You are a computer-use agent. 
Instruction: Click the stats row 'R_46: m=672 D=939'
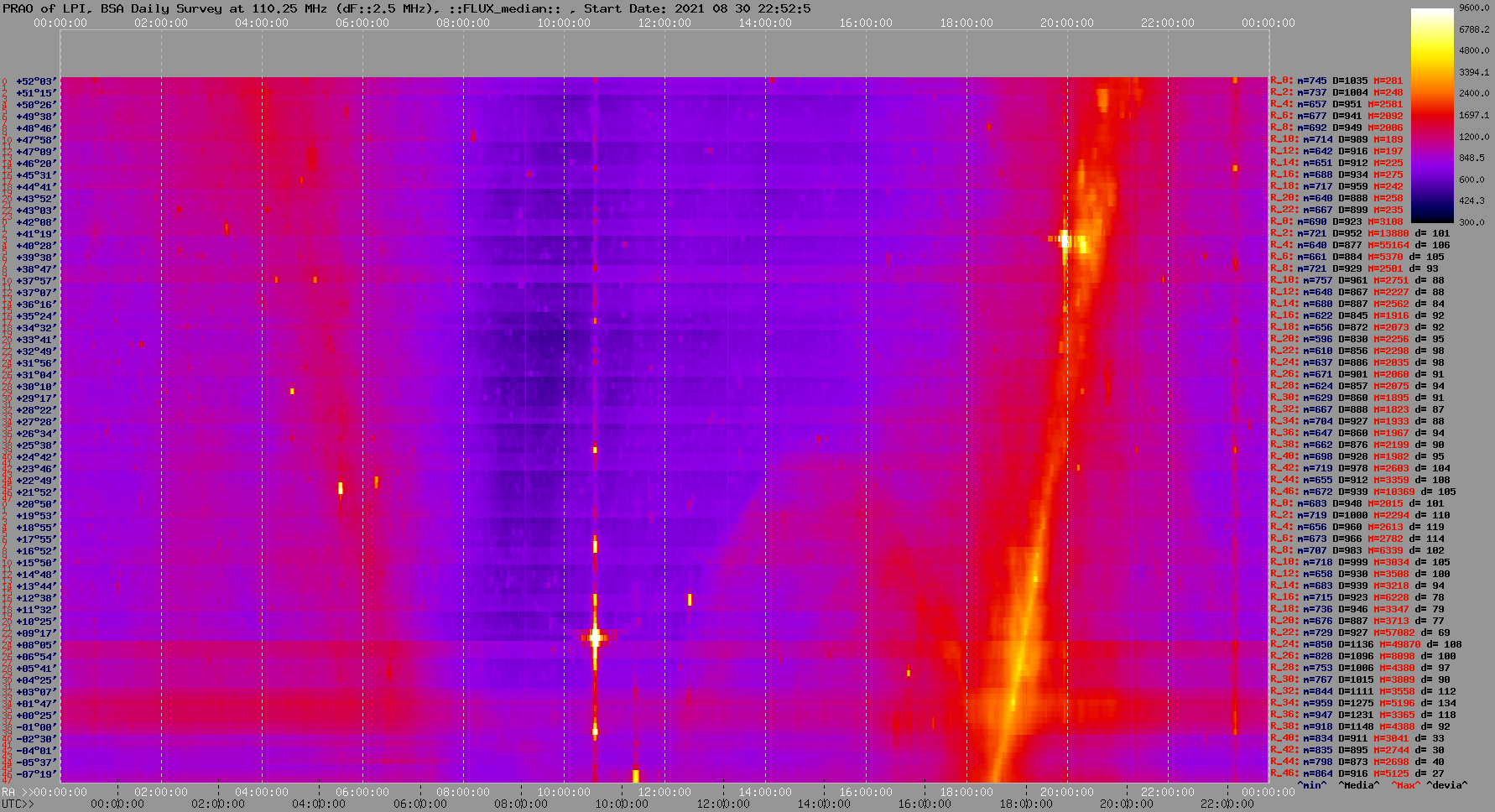click(1362, 492)
